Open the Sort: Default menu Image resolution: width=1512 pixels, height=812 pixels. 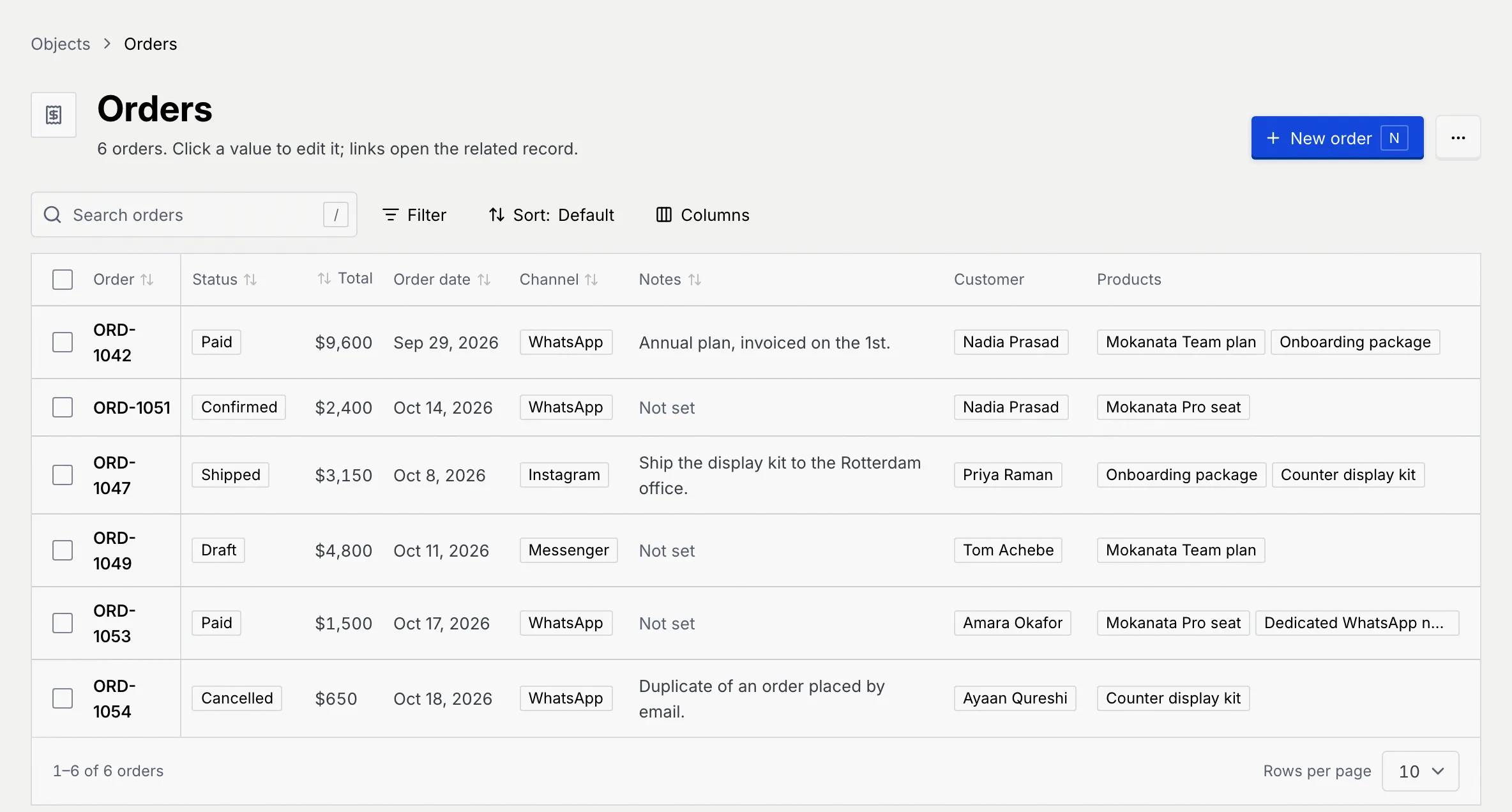pyautogui.click(x=552, y=215)
